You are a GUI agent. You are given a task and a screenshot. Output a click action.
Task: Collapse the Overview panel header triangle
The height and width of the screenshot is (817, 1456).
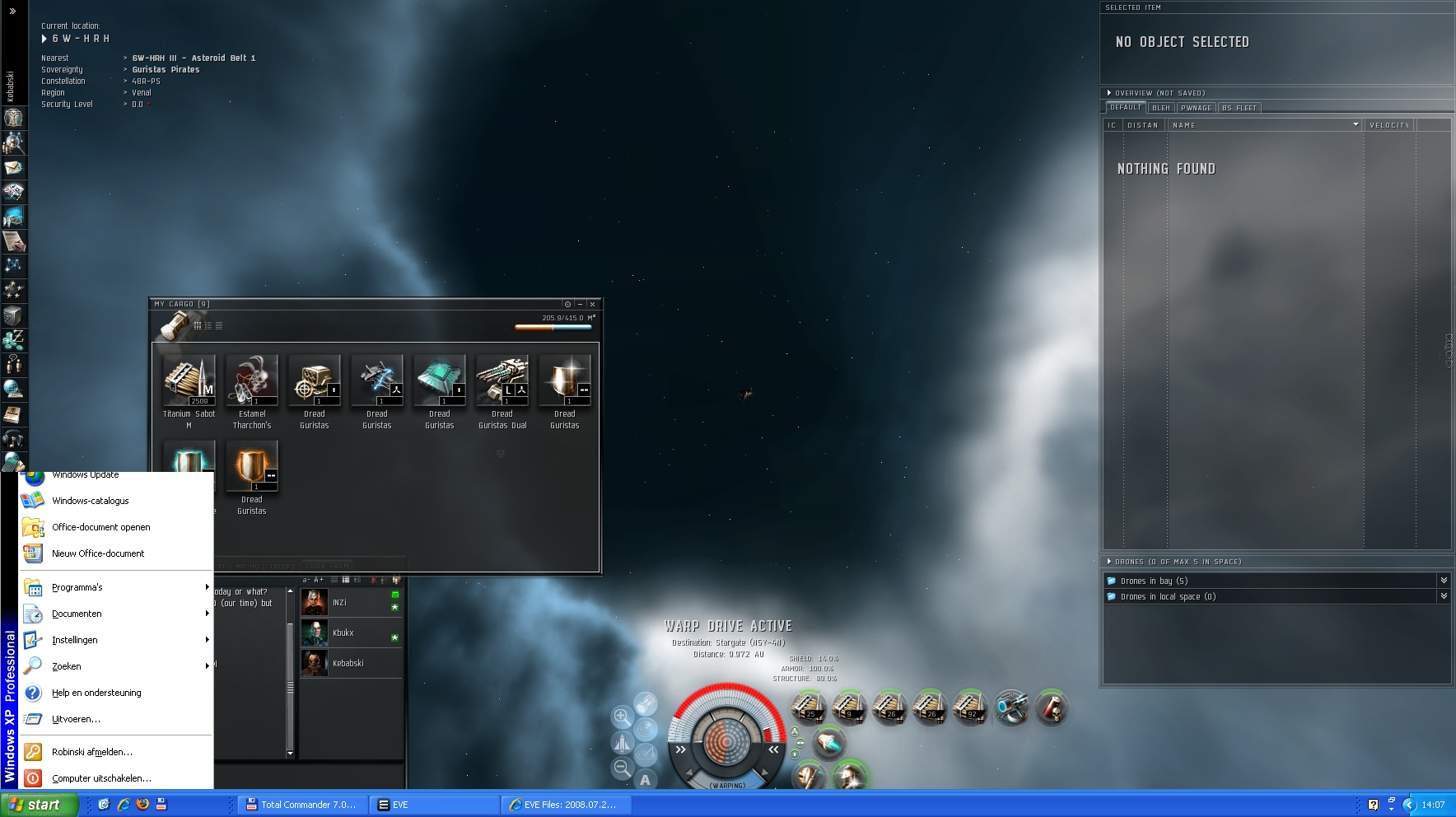click(x=1109, y=93)
